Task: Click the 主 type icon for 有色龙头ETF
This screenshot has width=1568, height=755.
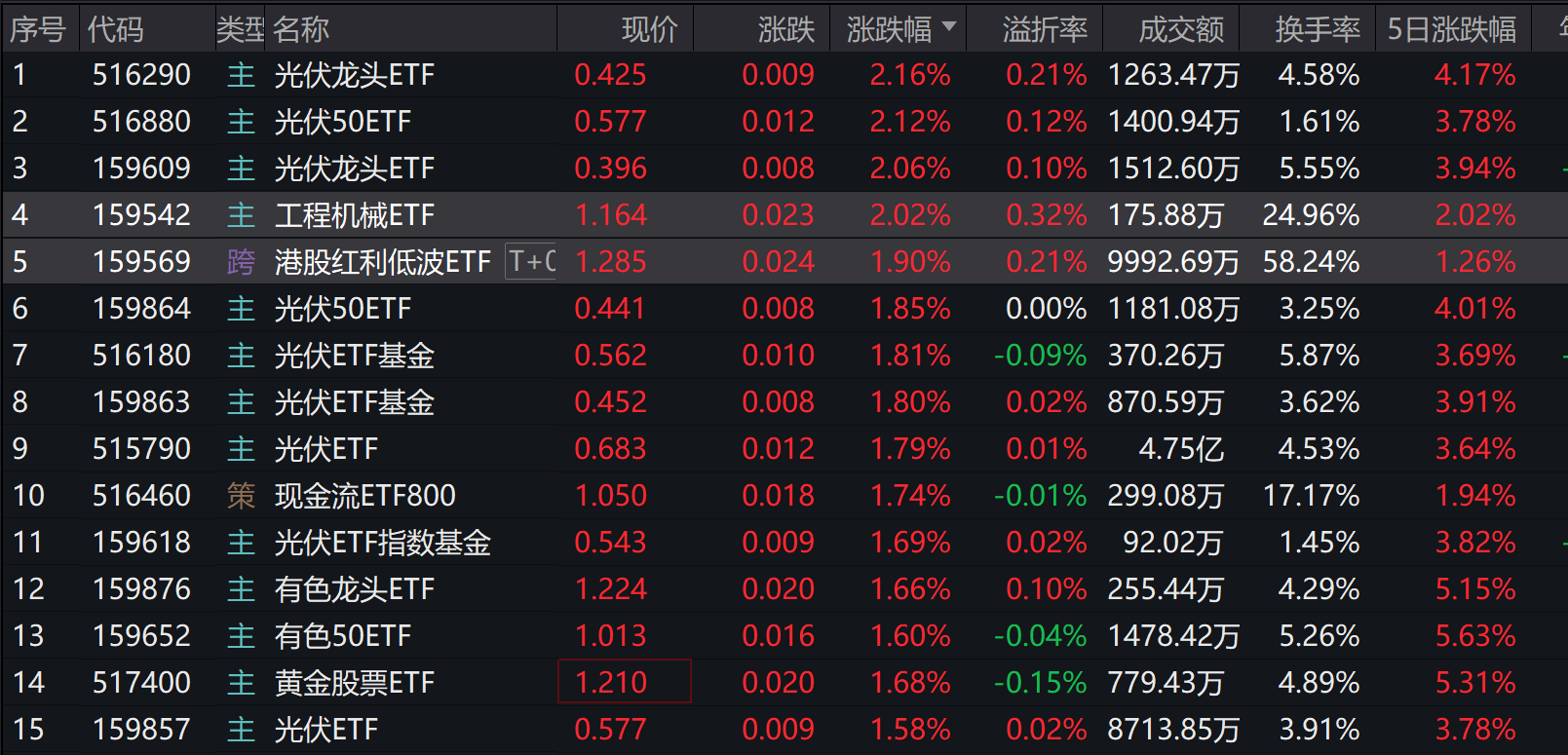Action: pyautogui.click(x=241, y=589)
